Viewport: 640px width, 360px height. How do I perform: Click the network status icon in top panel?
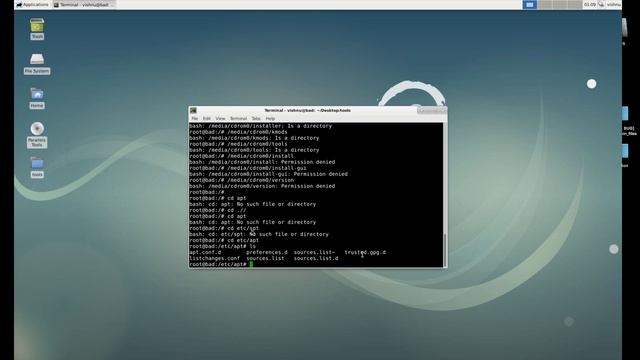click(601, 4)
